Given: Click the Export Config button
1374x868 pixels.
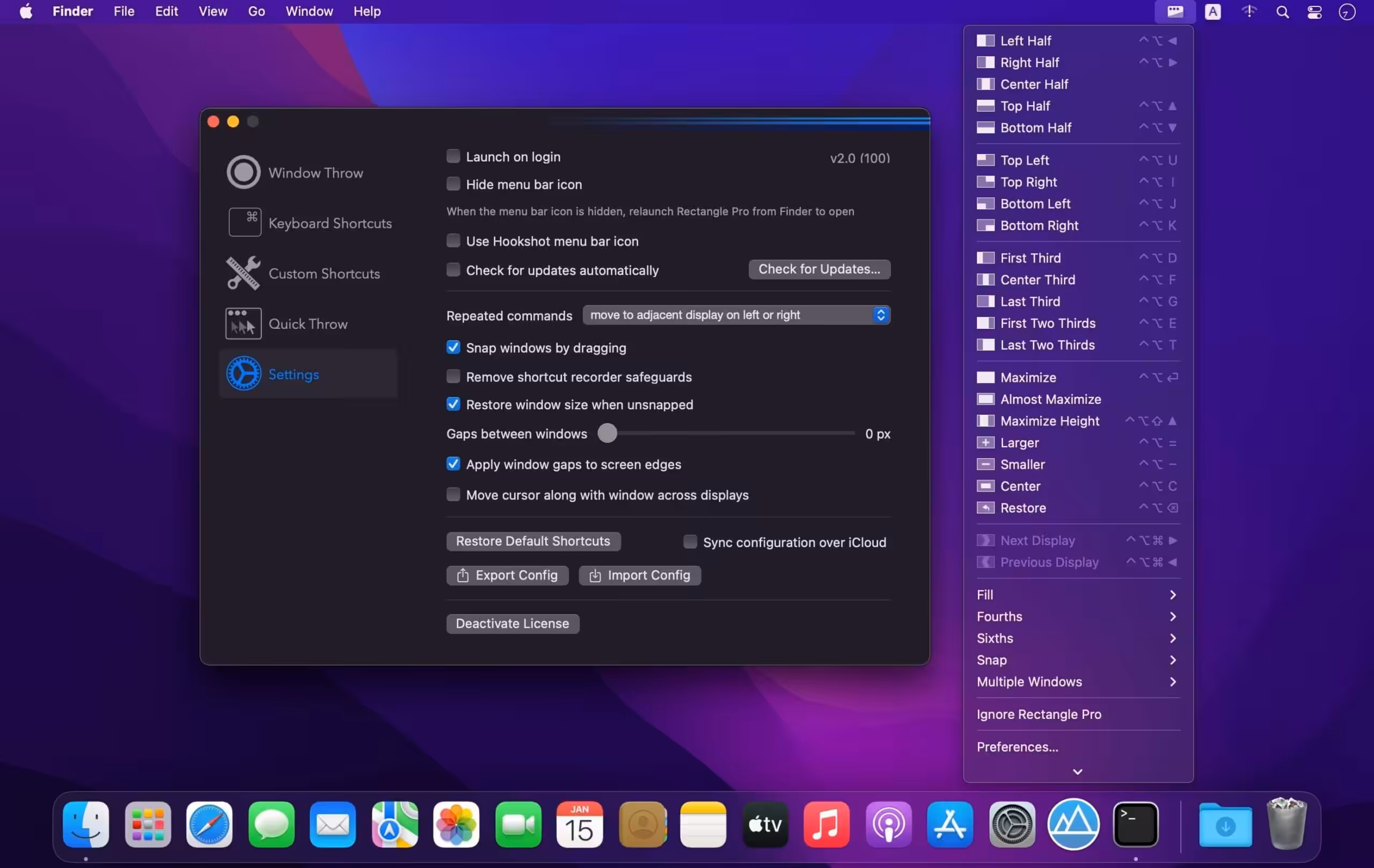Looking at the screenshot, I should coord(507,575).
